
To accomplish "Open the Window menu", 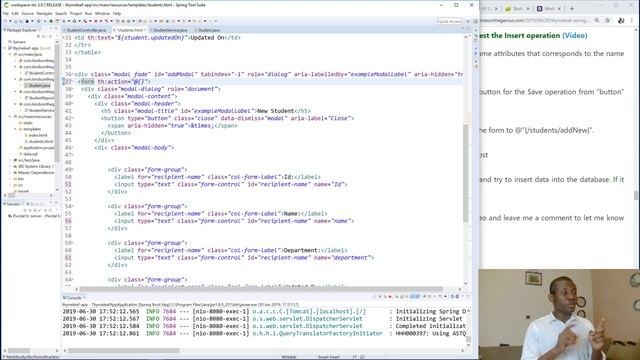I will [x=102, y=13].
